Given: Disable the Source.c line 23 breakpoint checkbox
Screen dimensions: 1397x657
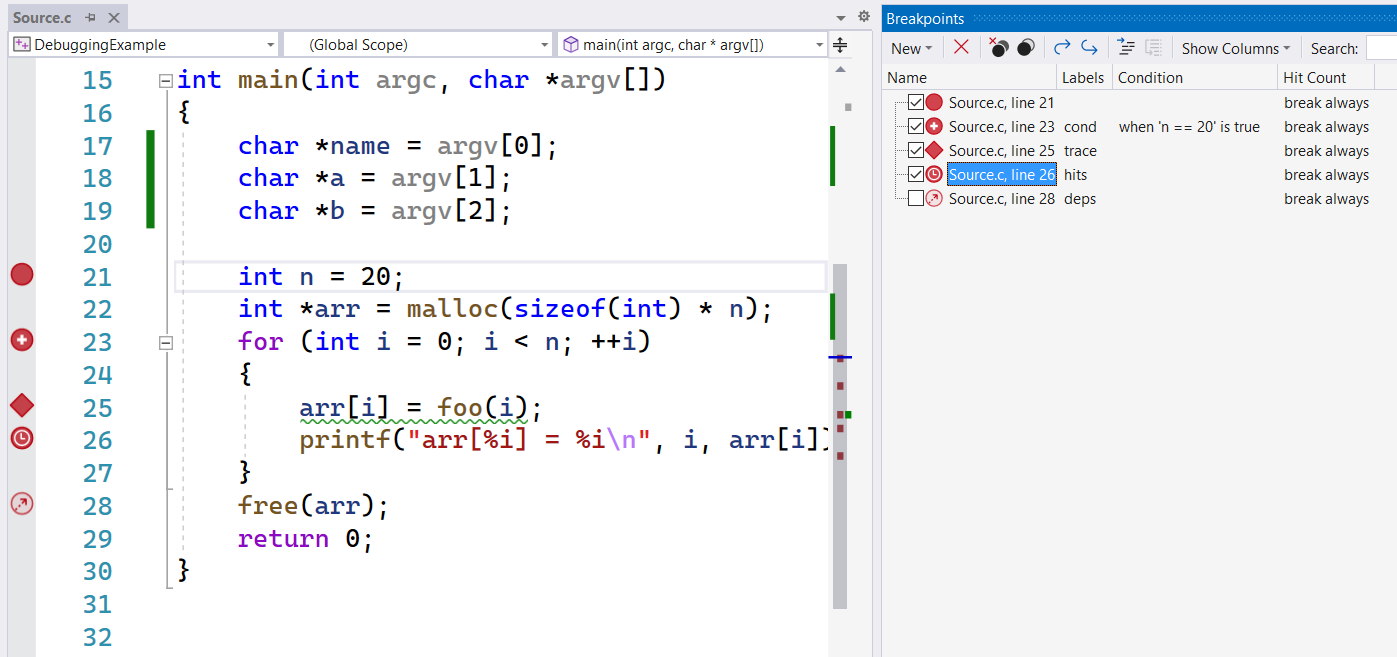Looking at the screenshot, I should click(915, 127).
